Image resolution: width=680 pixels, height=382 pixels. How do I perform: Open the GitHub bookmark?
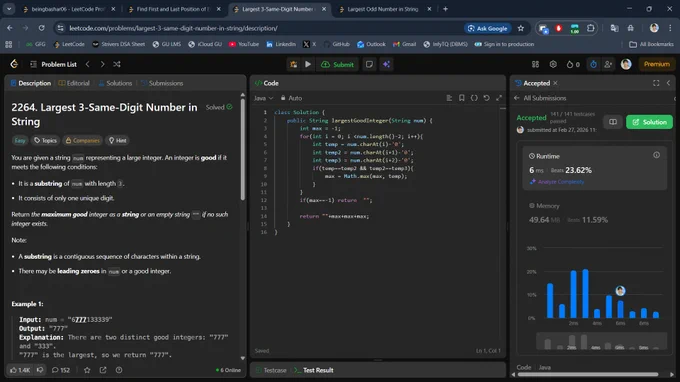pos(337,44)
